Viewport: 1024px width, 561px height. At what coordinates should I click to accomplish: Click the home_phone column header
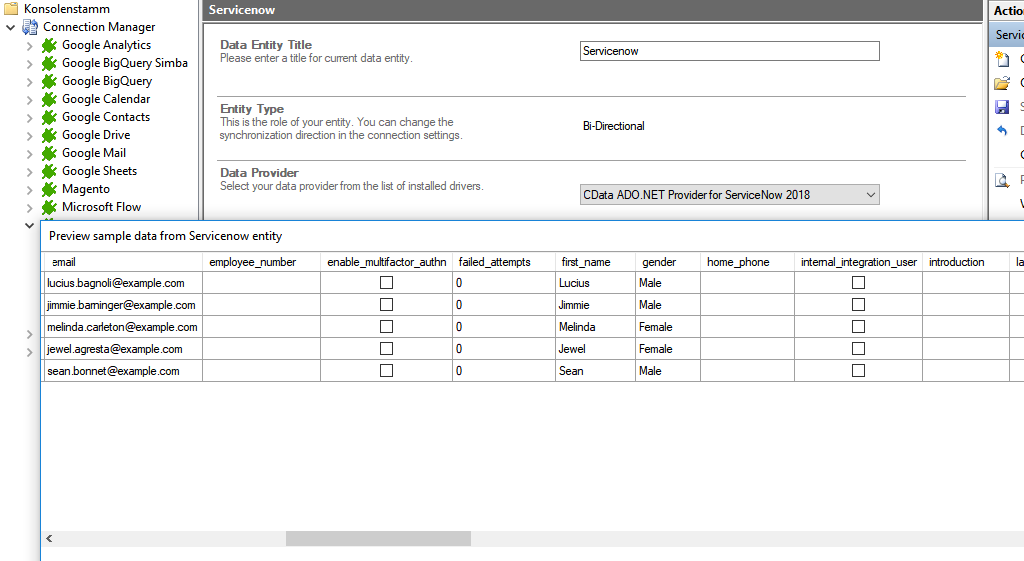coord(747,262)
